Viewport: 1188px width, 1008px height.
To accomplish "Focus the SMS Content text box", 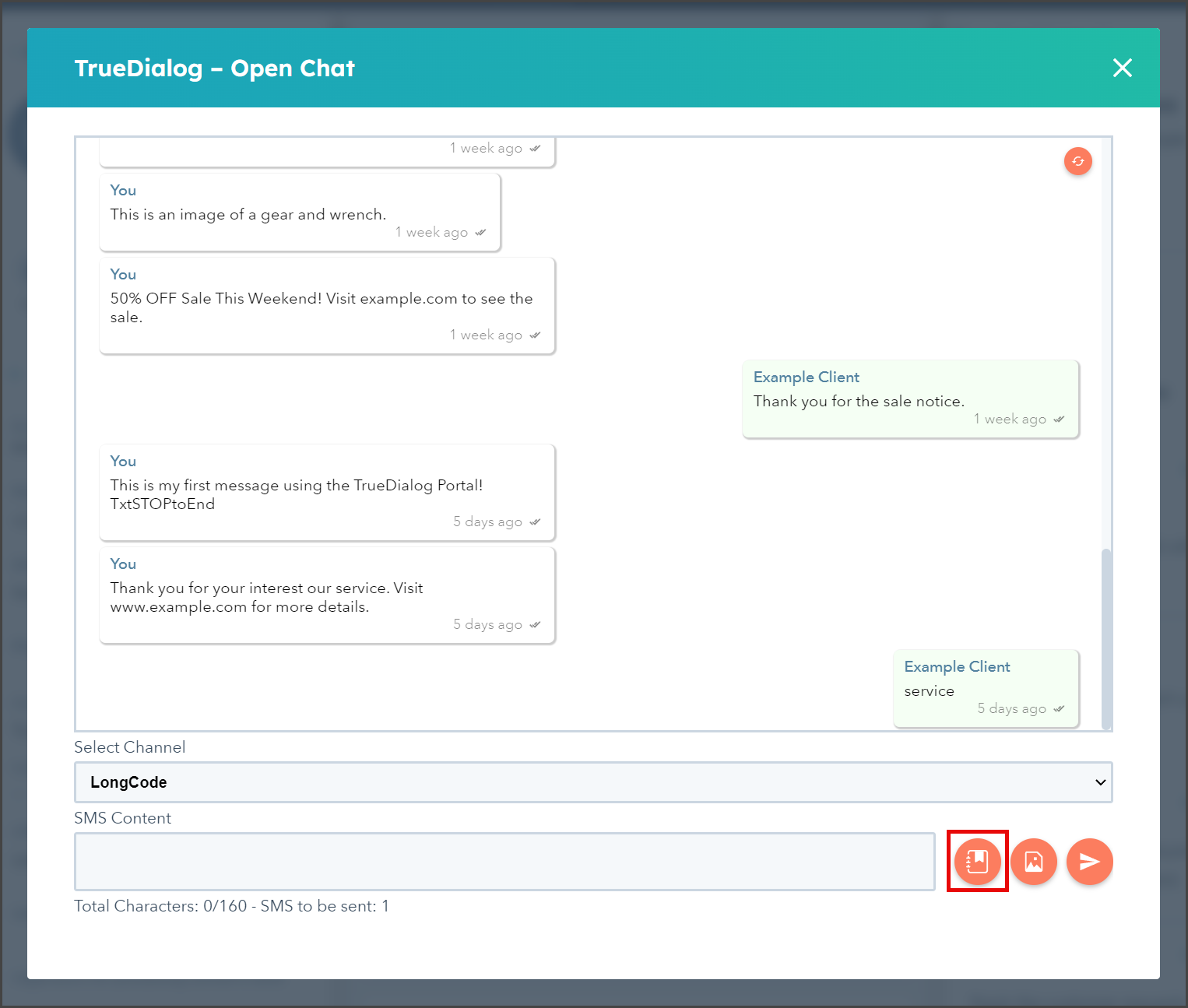I will (504, 862).
